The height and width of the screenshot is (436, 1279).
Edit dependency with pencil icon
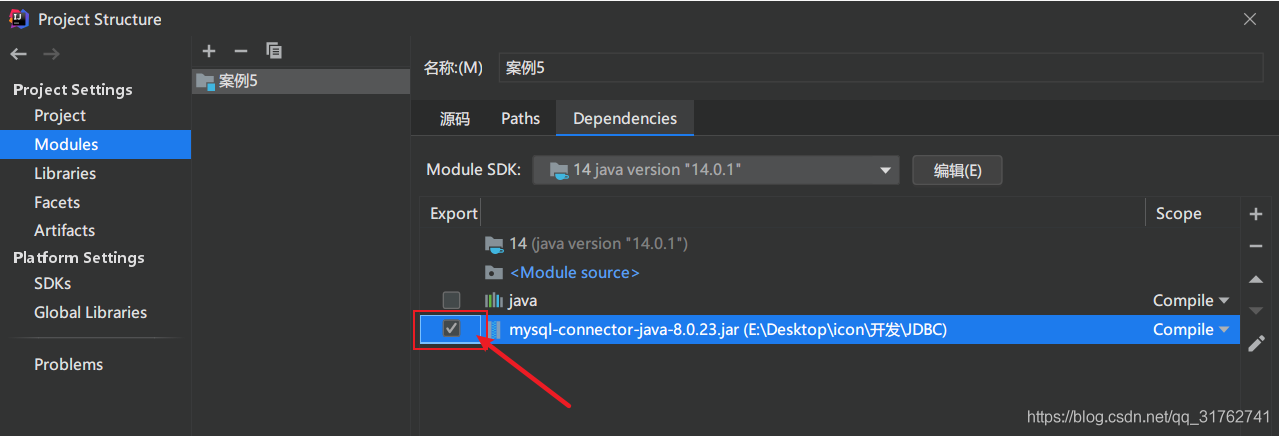[1256, 344]
